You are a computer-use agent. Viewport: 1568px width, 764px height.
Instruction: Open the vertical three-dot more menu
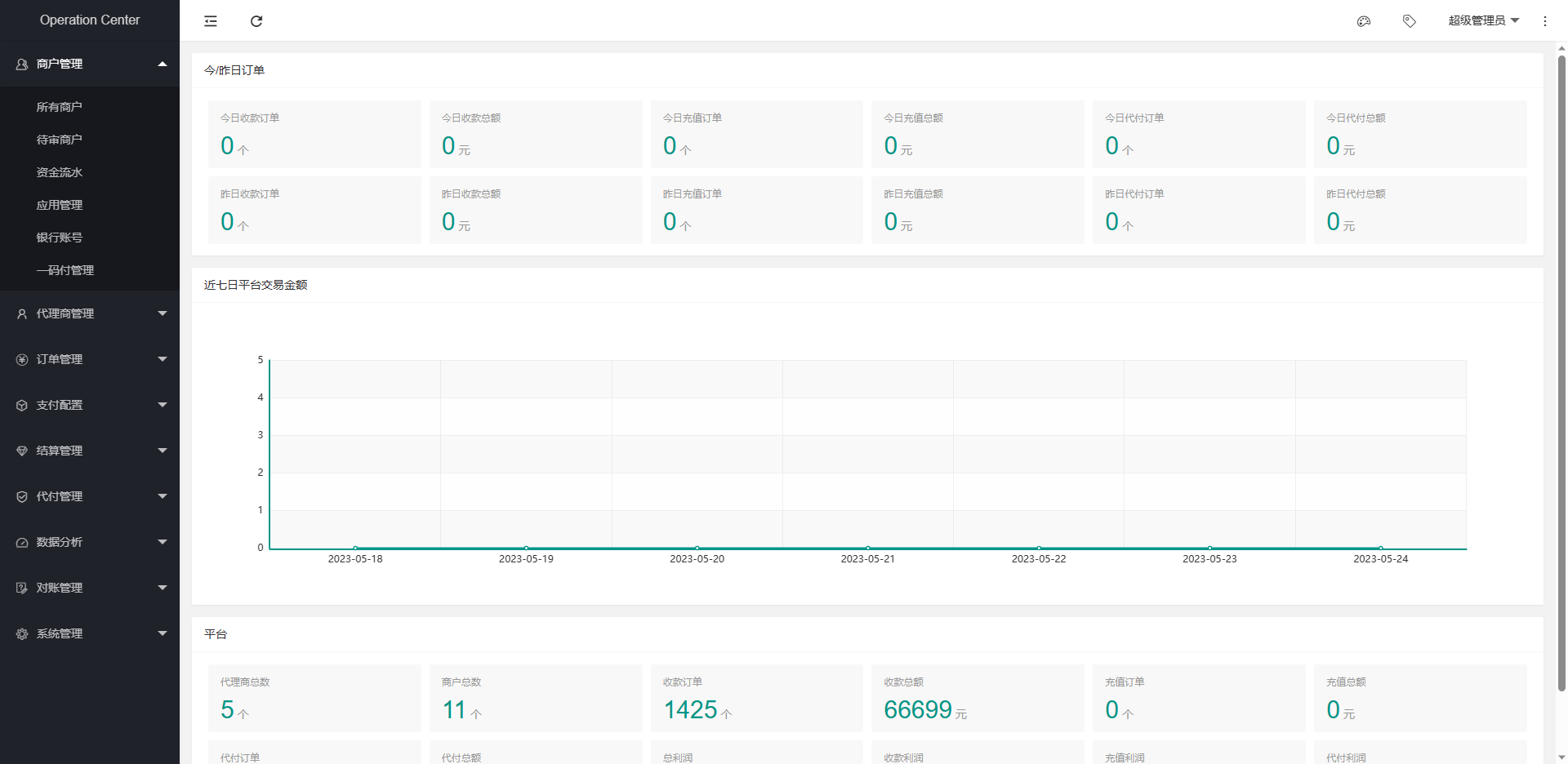point(1545,21)
